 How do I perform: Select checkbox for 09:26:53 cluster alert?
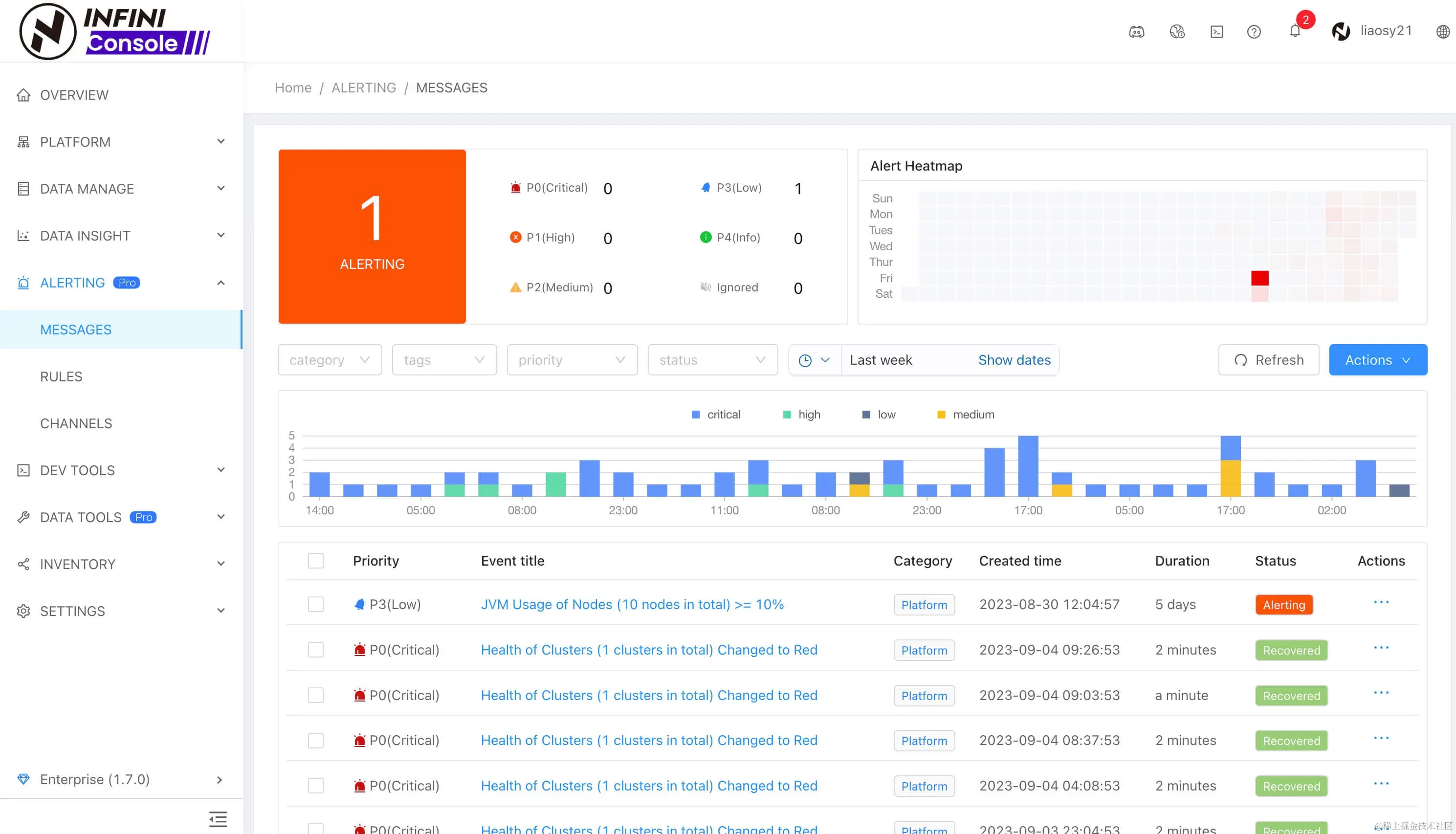316,650
